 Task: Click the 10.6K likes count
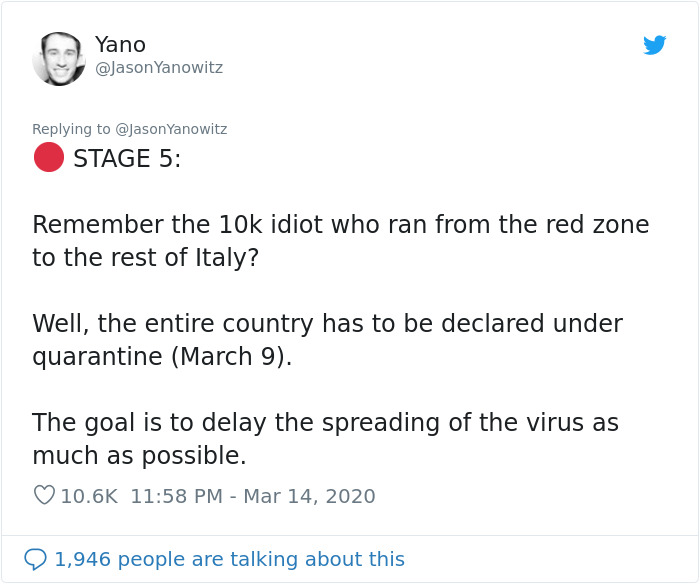(89, 496)
